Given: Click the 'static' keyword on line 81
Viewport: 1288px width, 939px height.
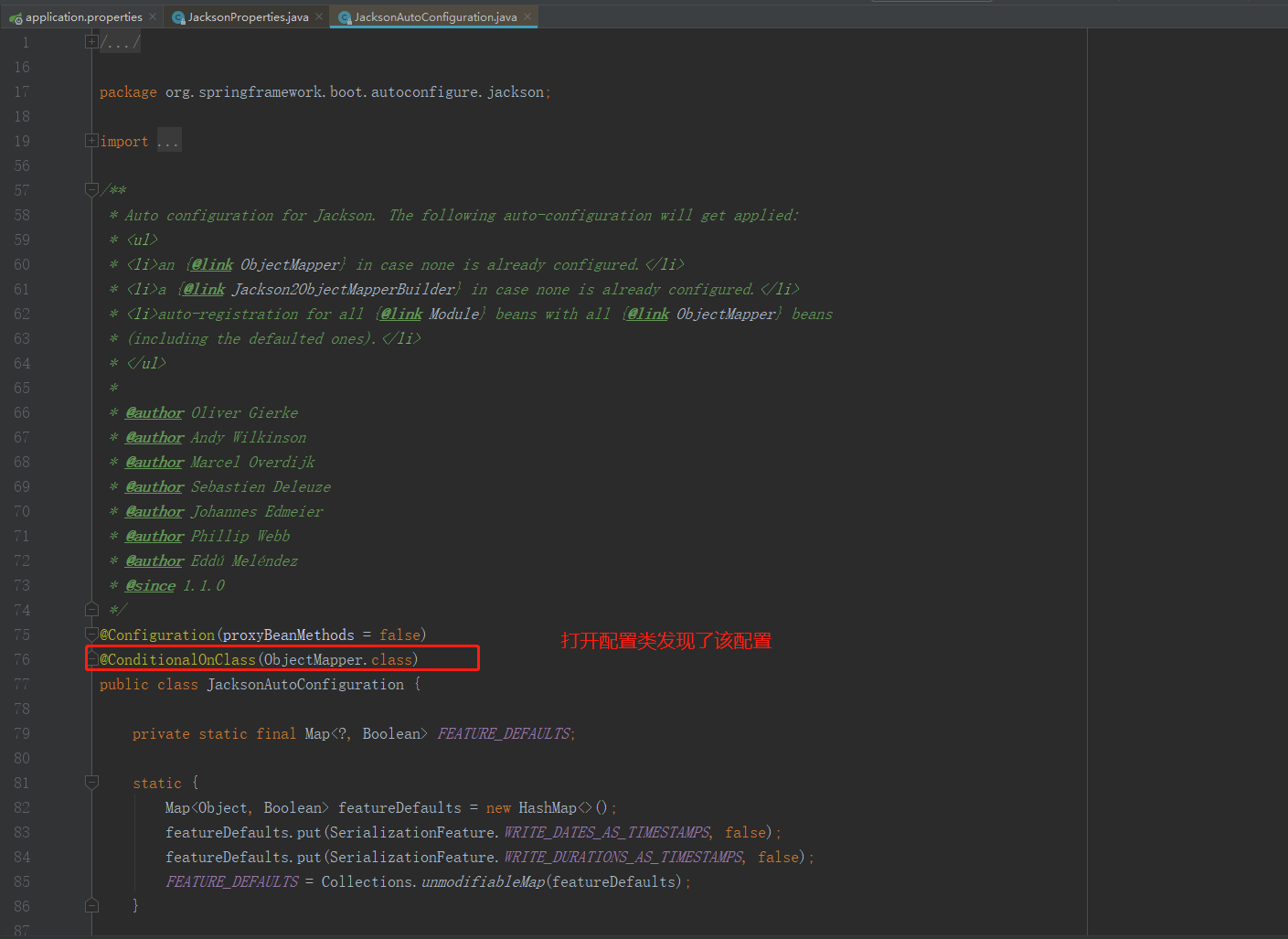Looking at the screenshot, I should 157,783.
